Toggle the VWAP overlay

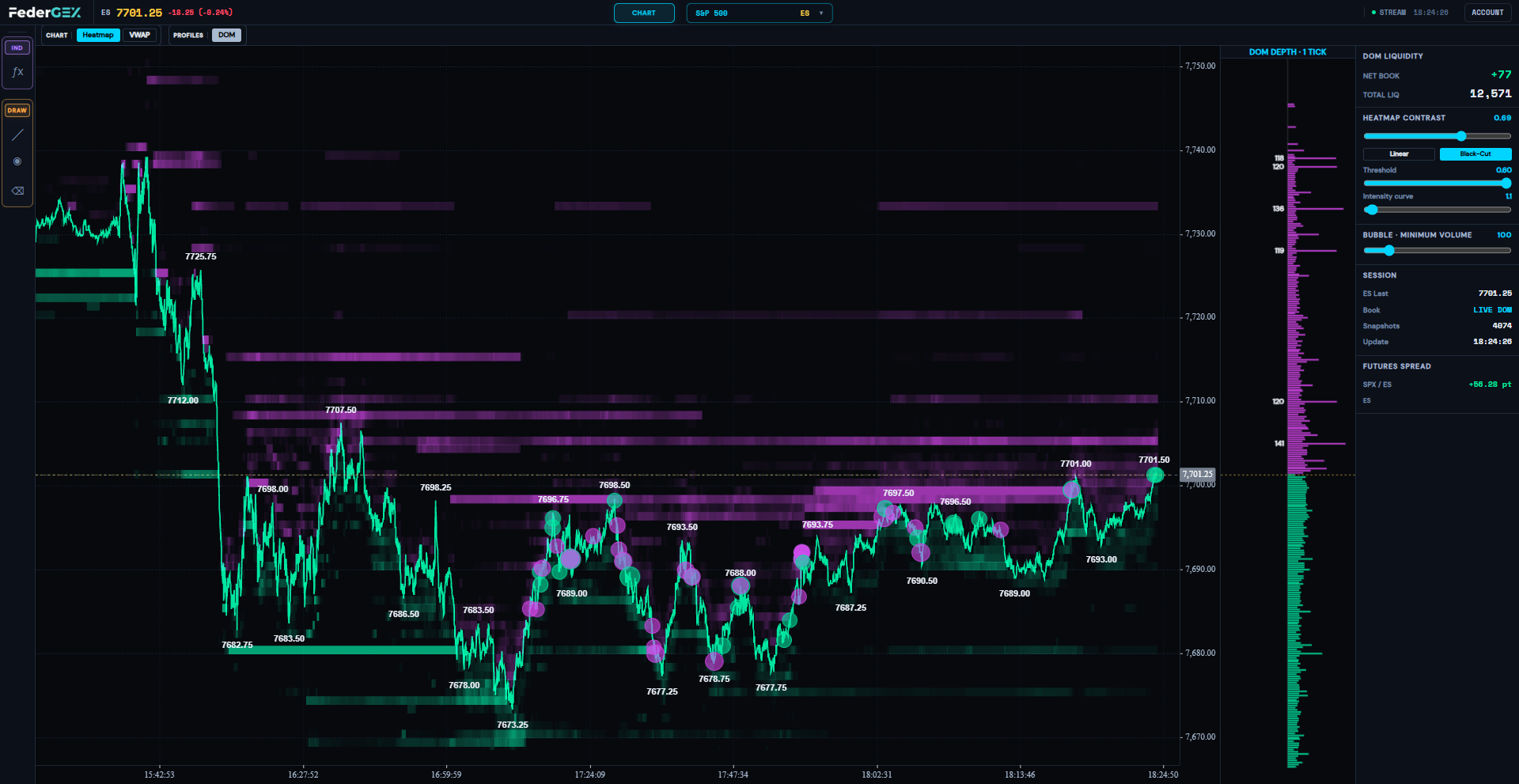pyautogui.click(x=140, y=35)
